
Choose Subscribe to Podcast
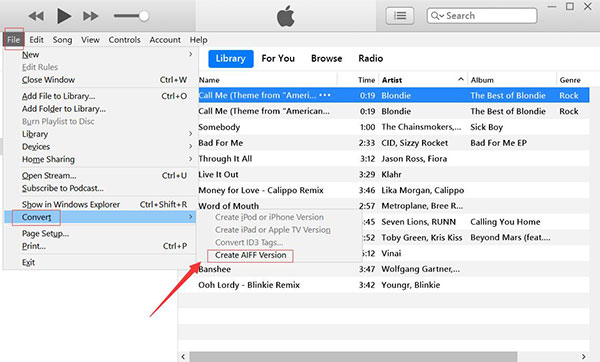click(101, 188)
